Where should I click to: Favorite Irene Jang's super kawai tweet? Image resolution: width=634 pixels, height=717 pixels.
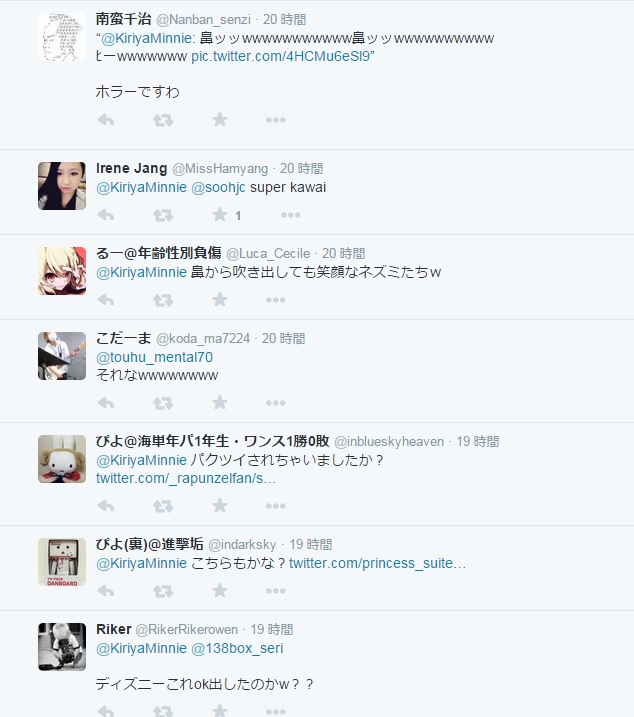click(220, 214)
